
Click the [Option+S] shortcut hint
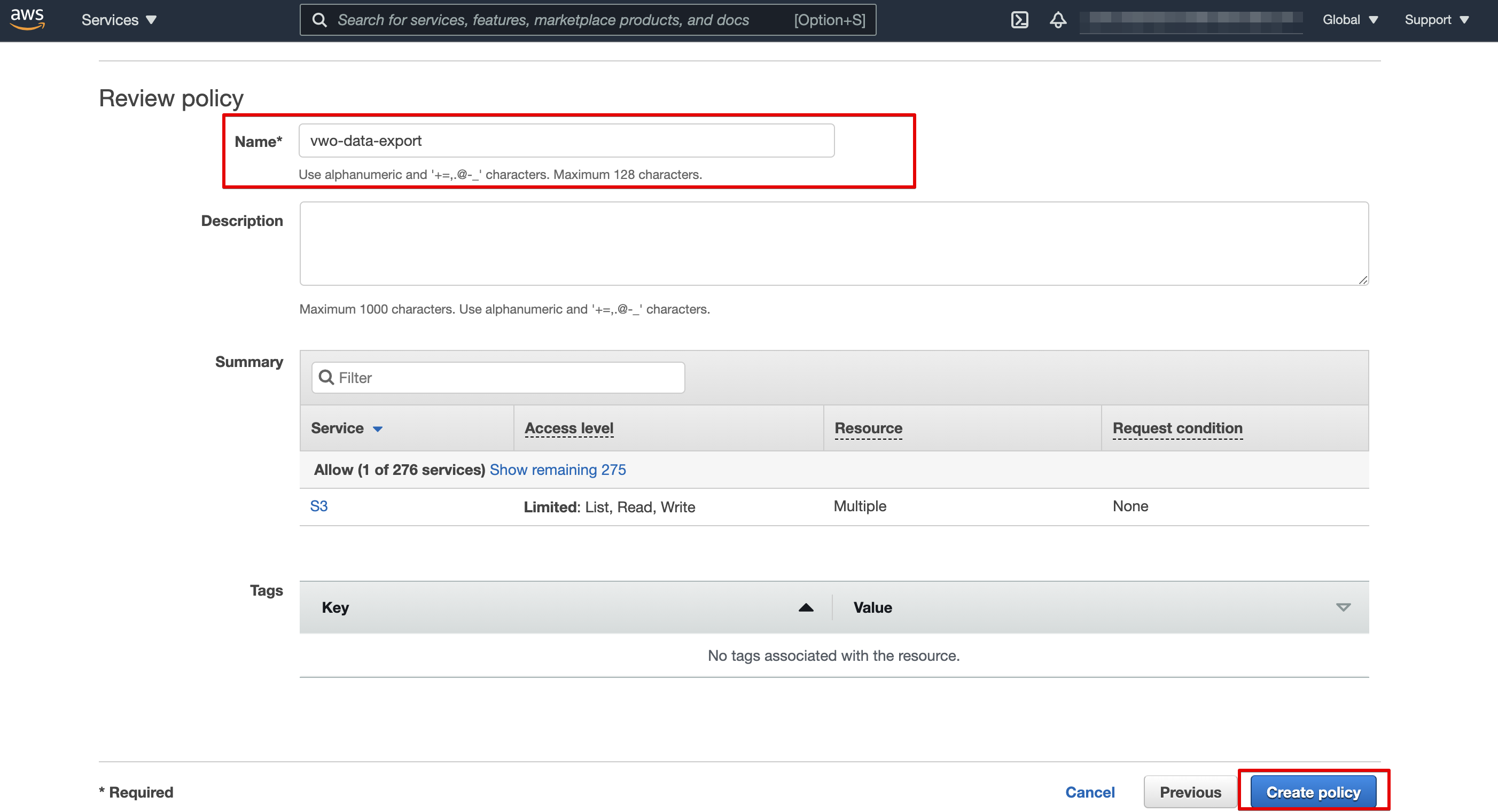click(x=829, y=20)
